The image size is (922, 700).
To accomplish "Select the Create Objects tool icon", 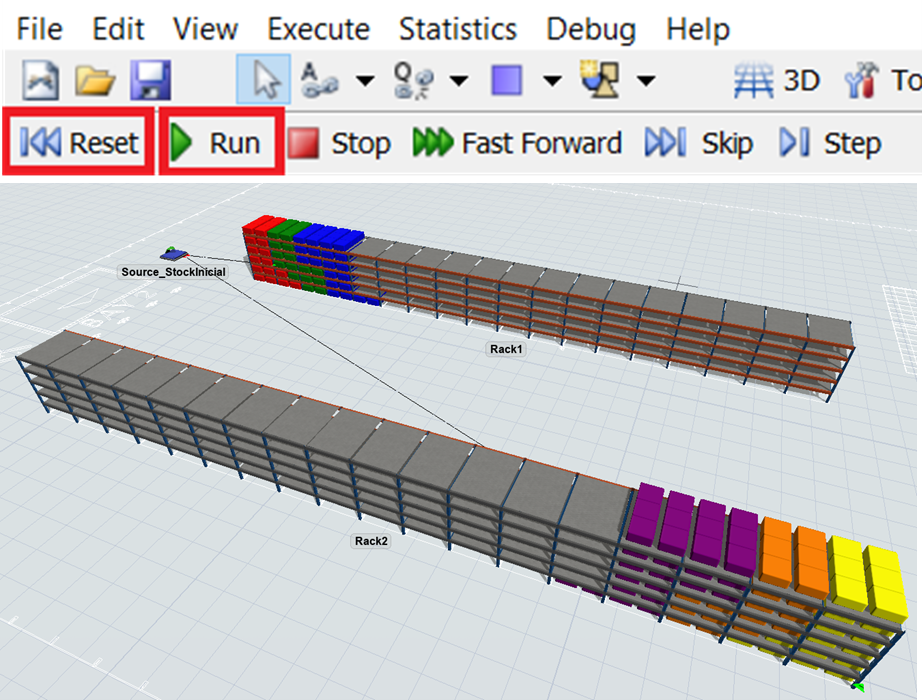I will [x=601, y=81].
